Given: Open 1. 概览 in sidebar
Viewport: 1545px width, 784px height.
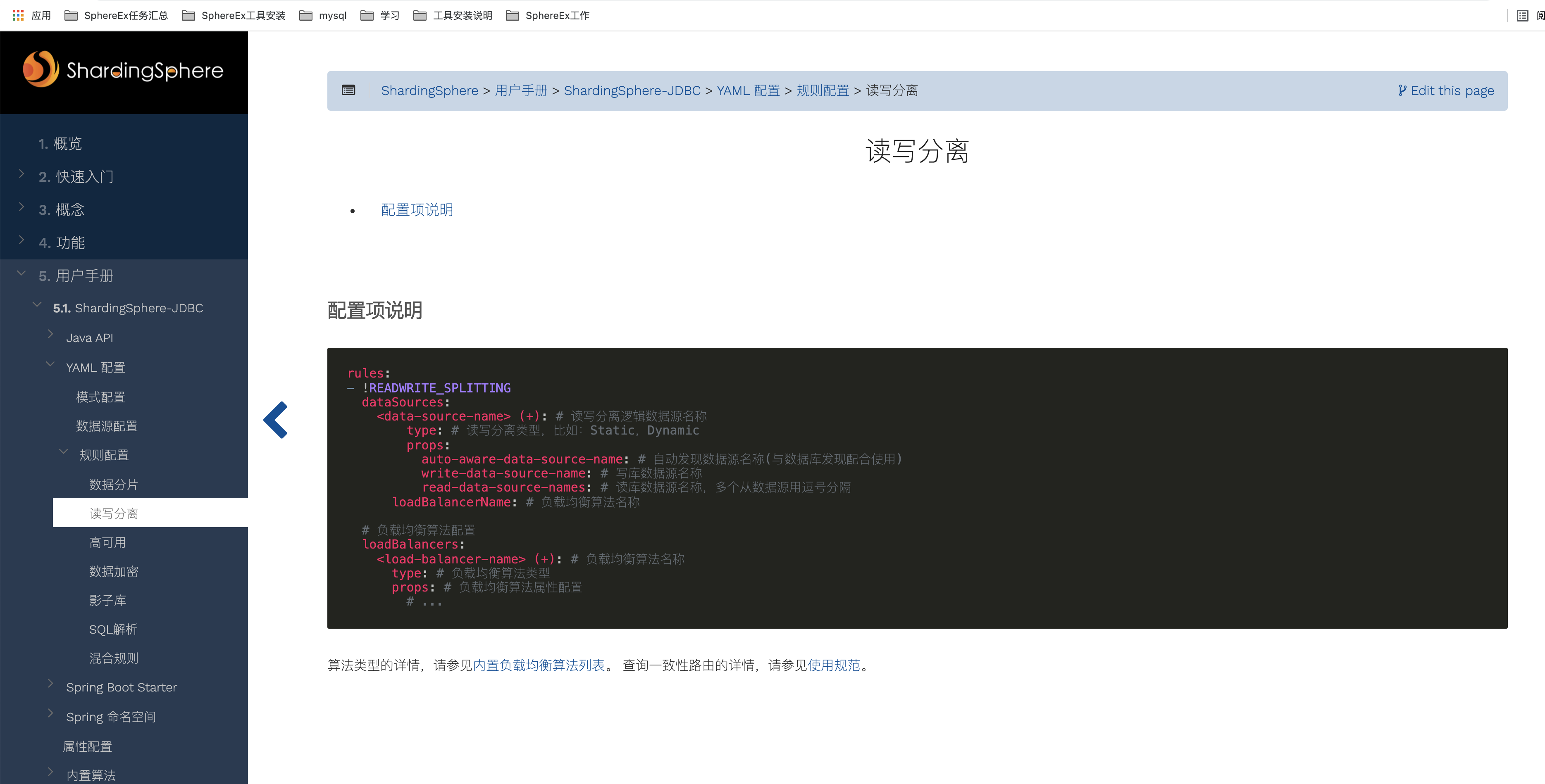Looking at the screenshot, I should point(60,144).
